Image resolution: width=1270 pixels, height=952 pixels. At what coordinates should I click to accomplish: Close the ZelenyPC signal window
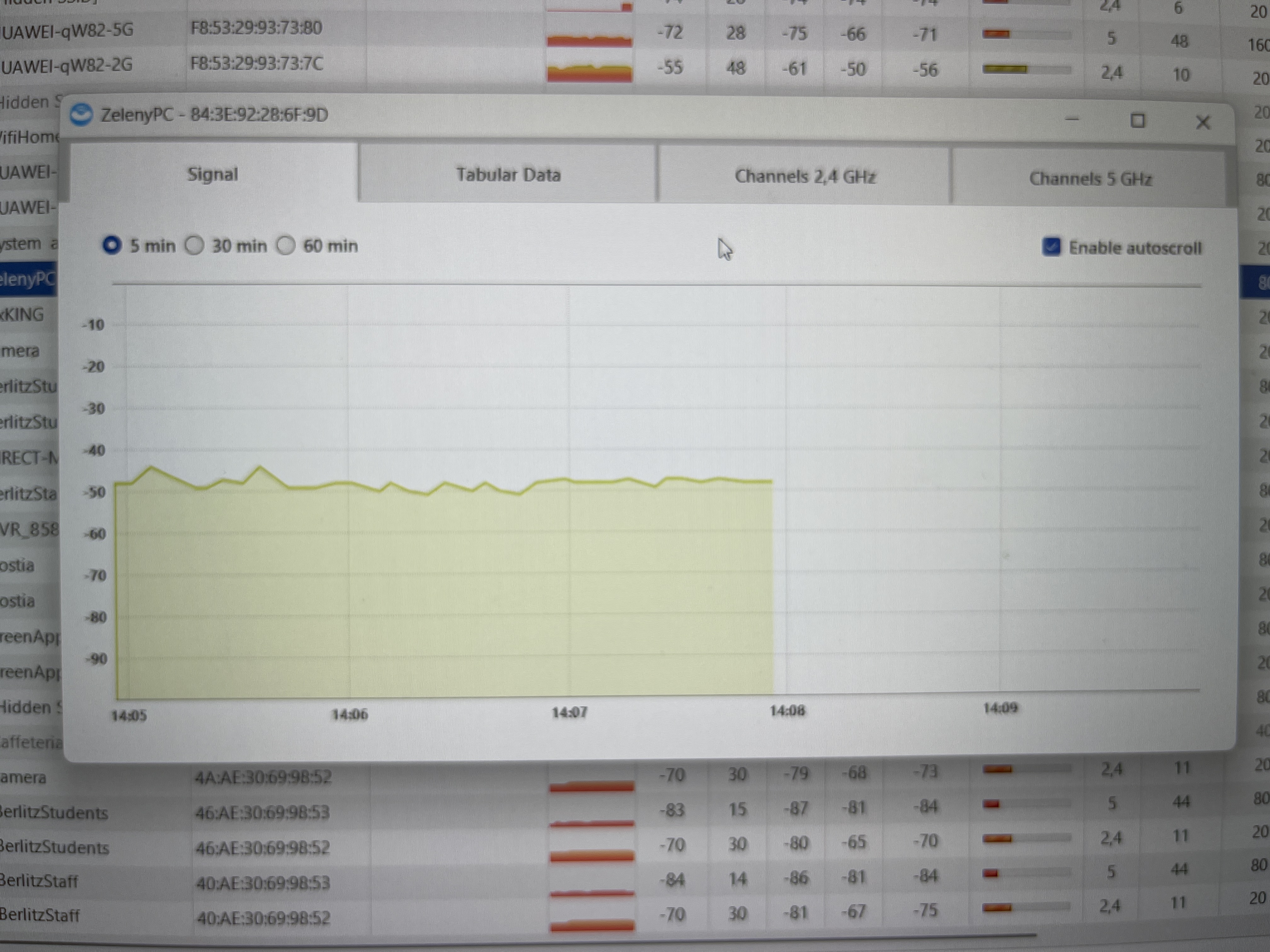pos(1203,122)
